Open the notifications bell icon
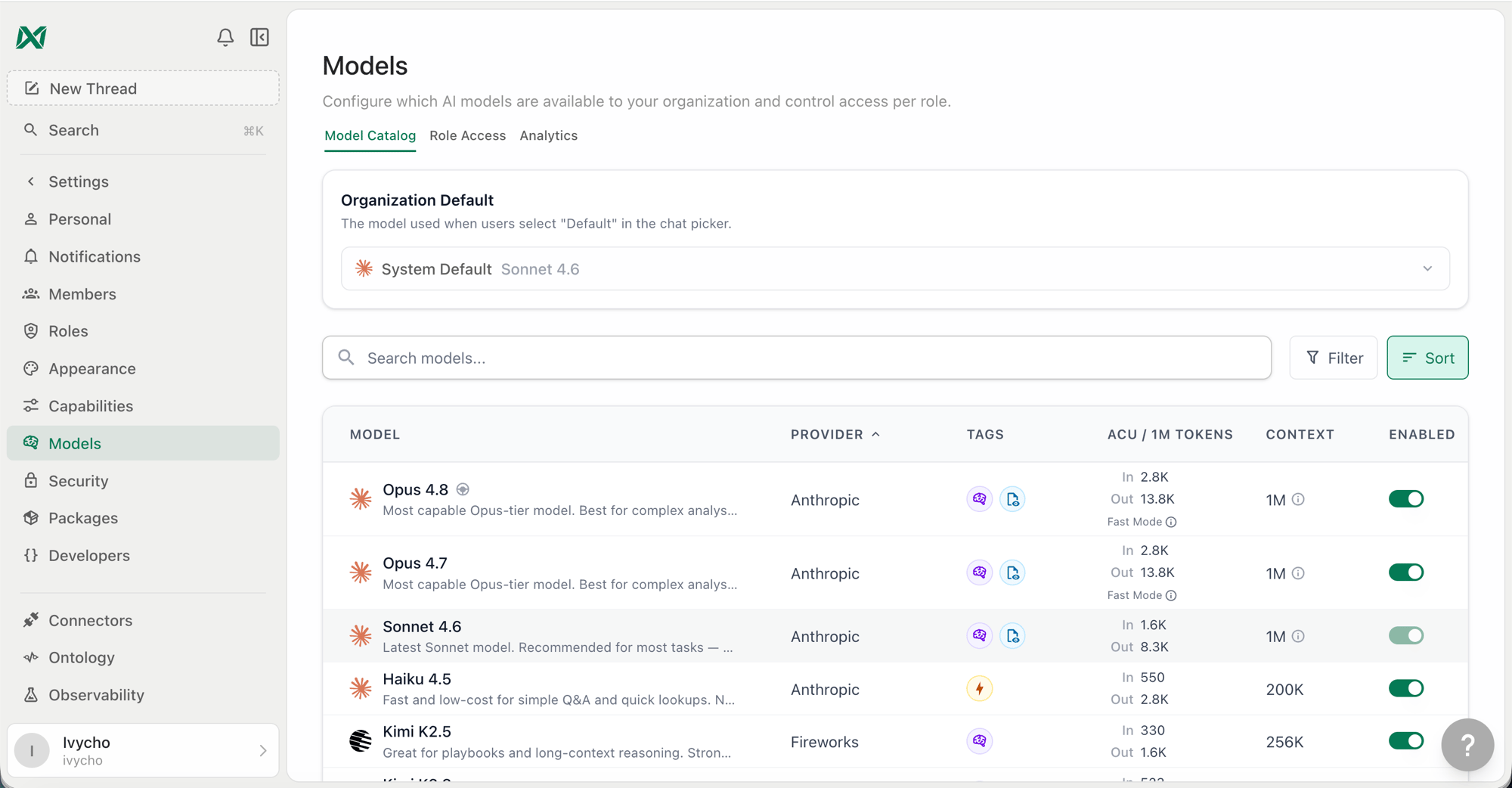The image size is (1512, 788). click(225, 37)
